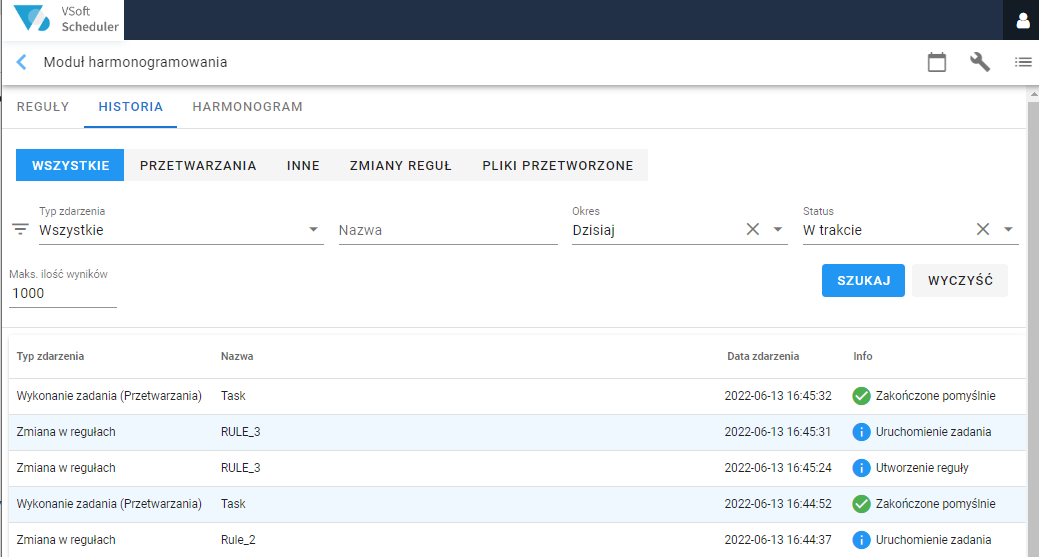The image size is (1039, 557).
Task: Click the WYCZYŚĆ button
Action: coord(960,280)
